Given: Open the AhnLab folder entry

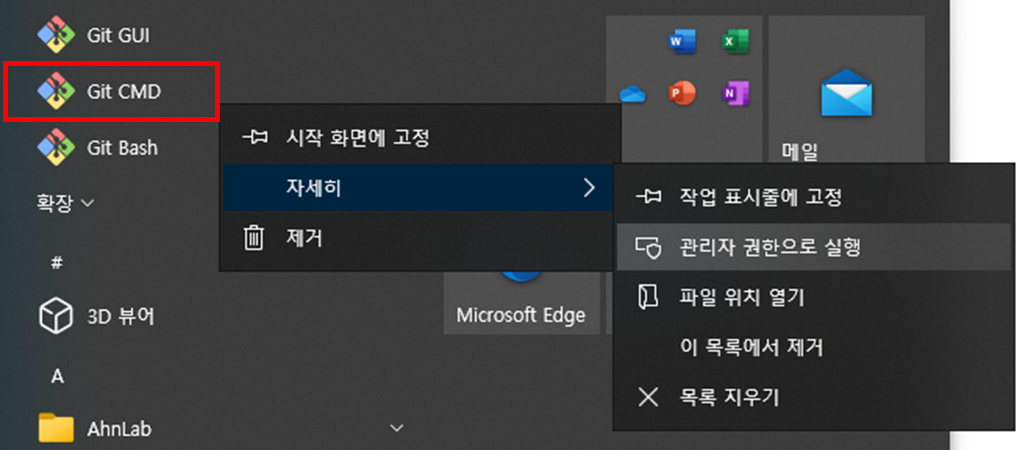Looking at the screenshot, I should click(x=94, y=428).
